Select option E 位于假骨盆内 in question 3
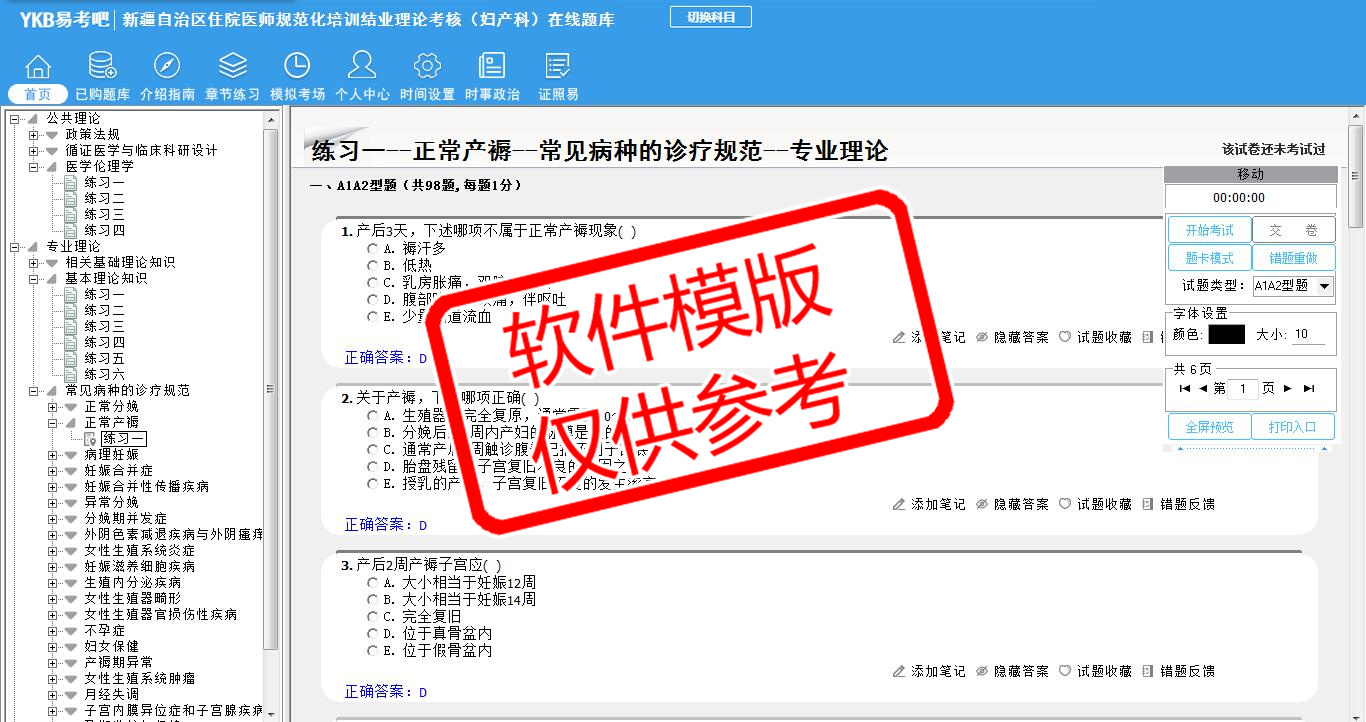1366x722 pixels. click(x=373, y=651)
